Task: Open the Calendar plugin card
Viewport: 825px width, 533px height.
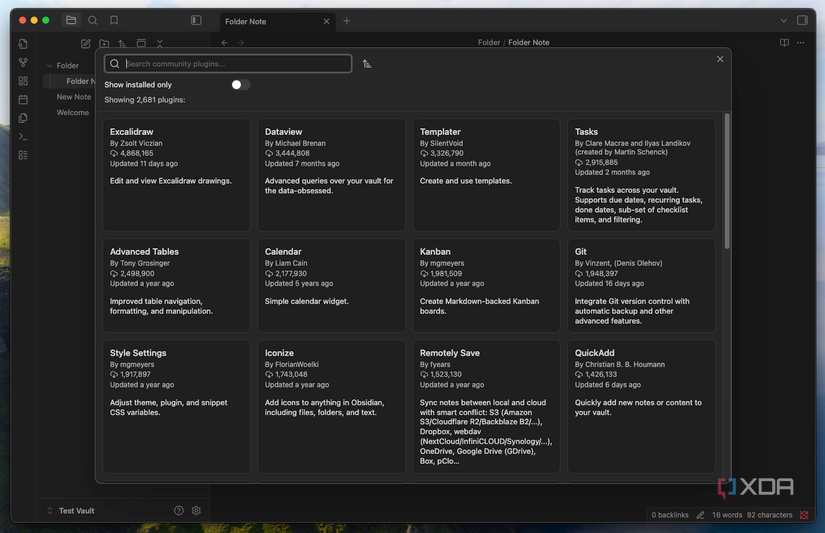Action: coord(331,286)
